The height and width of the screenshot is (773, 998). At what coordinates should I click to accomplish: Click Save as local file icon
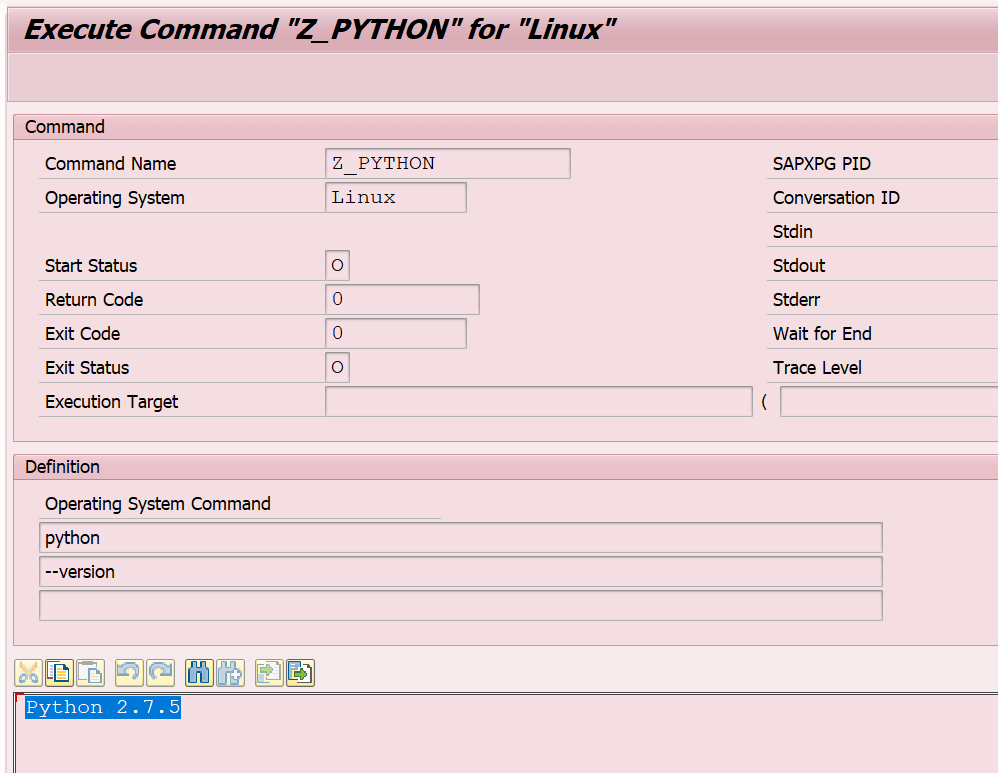pos(300,673)
